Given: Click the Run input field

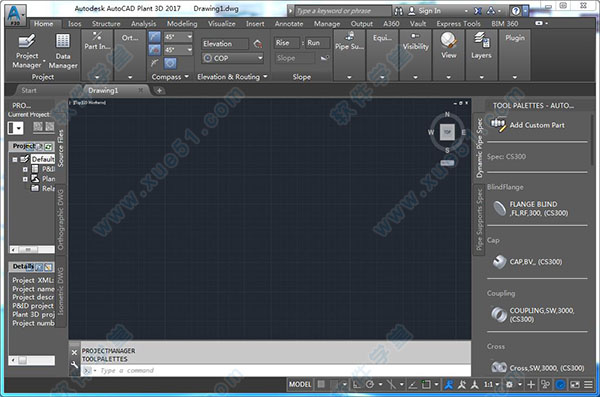Looking at the screenshot, I should (317, 43).
